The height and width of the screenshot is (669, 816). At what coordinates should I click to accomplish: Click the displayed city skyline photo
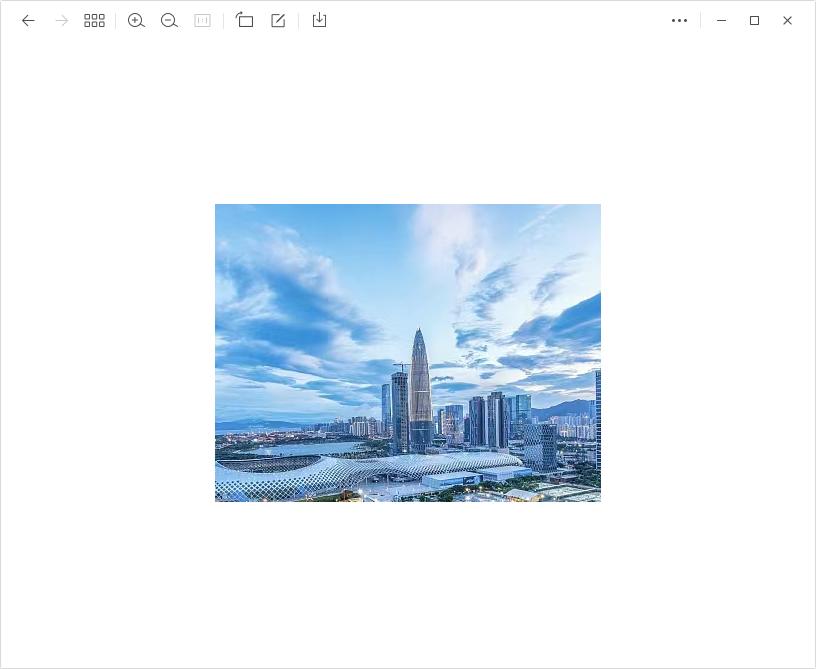408,353
